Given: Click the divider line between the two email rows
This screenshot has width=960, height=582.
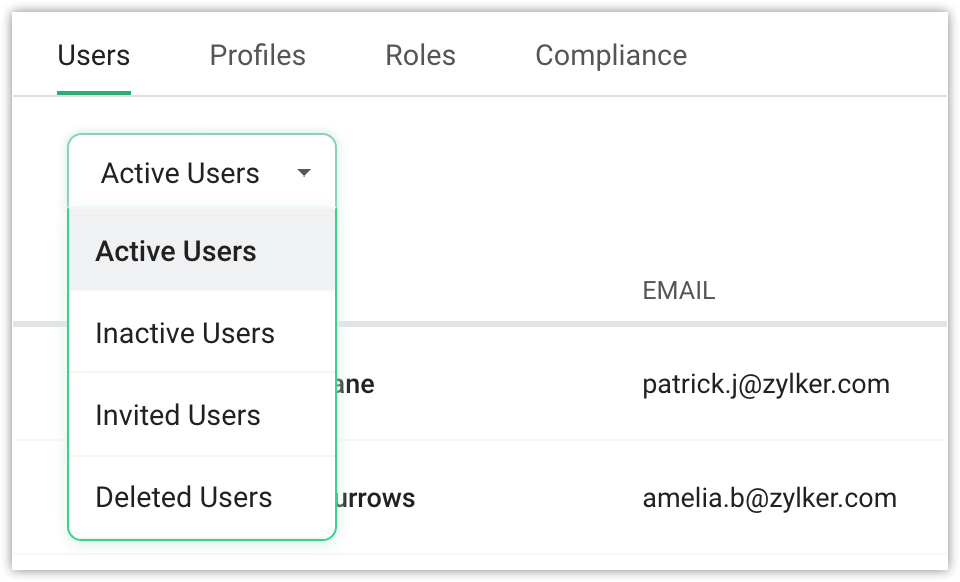Looking at the screenshot, I should tap(640, 440).
